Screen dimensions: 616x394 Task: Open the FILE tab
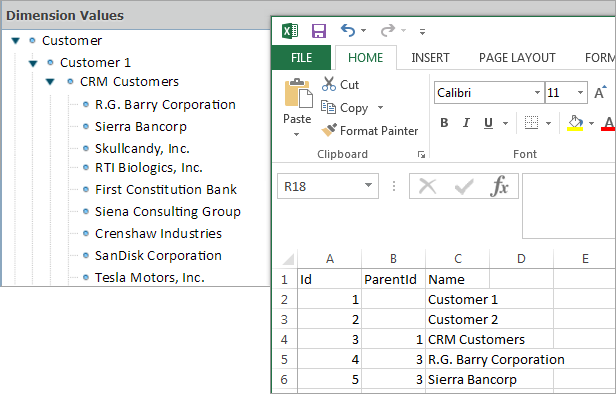(301, 58)
